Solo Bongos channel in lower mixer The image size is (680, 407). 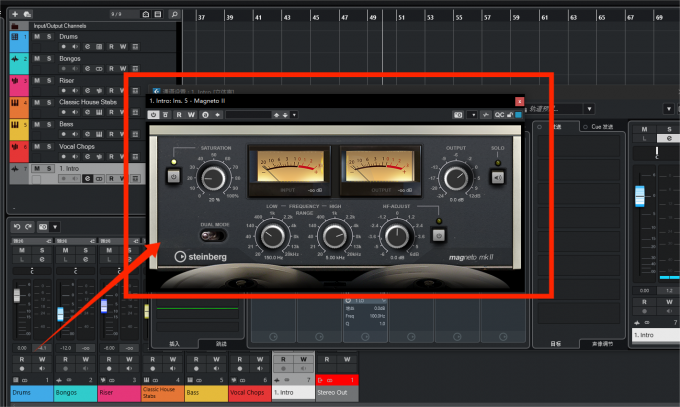[x=85, y=250]
